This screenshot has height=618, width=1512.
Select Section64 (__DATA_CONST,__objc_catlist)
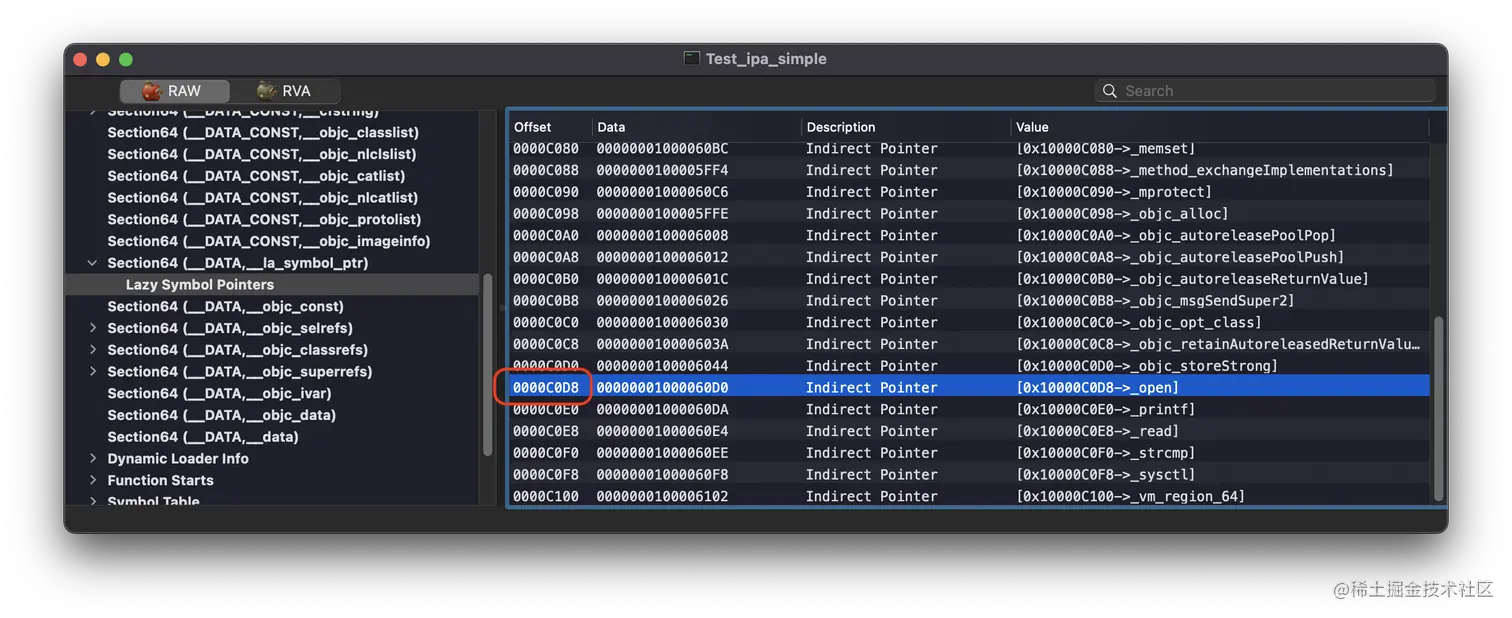(x=256, y=176)
